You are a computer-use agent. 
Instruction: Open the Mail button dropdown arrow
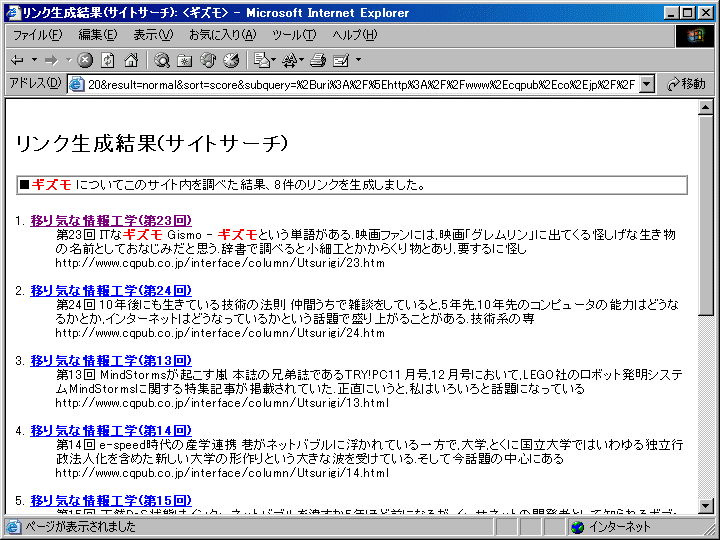274,60
